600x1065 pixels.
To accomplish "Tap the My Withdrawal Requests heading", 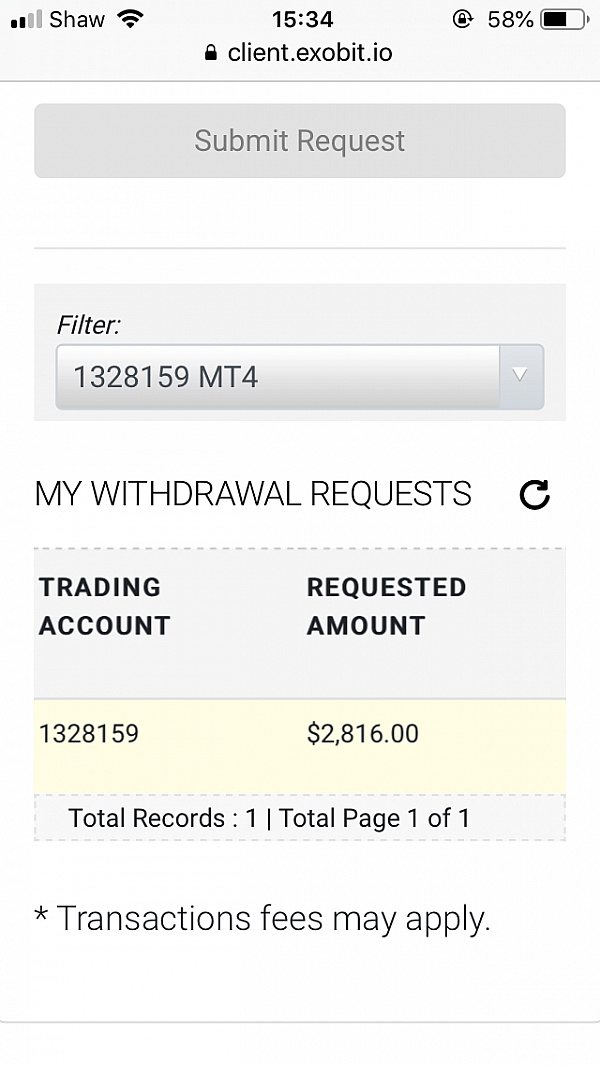I will [x=253, y=494].
